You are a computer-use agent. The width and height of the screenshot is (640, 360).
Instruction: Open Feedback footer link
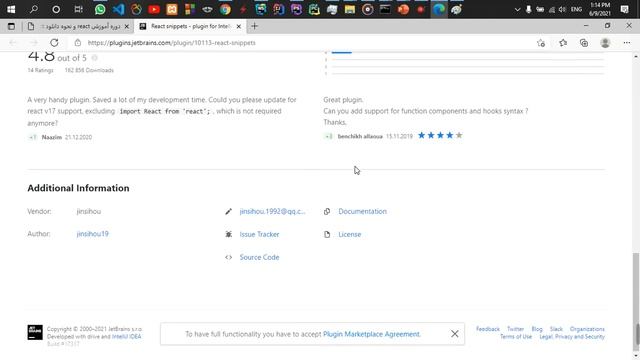click(x=488, y=329)
